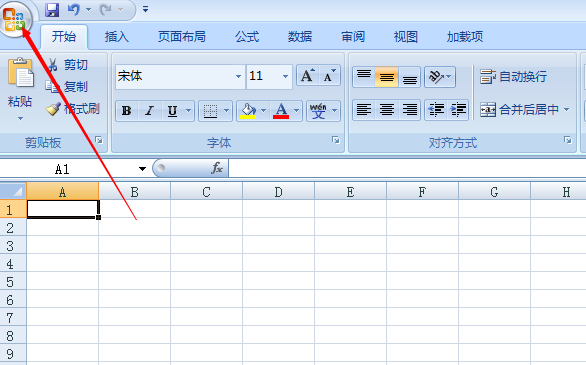Expand the font size dropdown arrow
The width and height of the screenshot is (586, 365).
(286, 76)
